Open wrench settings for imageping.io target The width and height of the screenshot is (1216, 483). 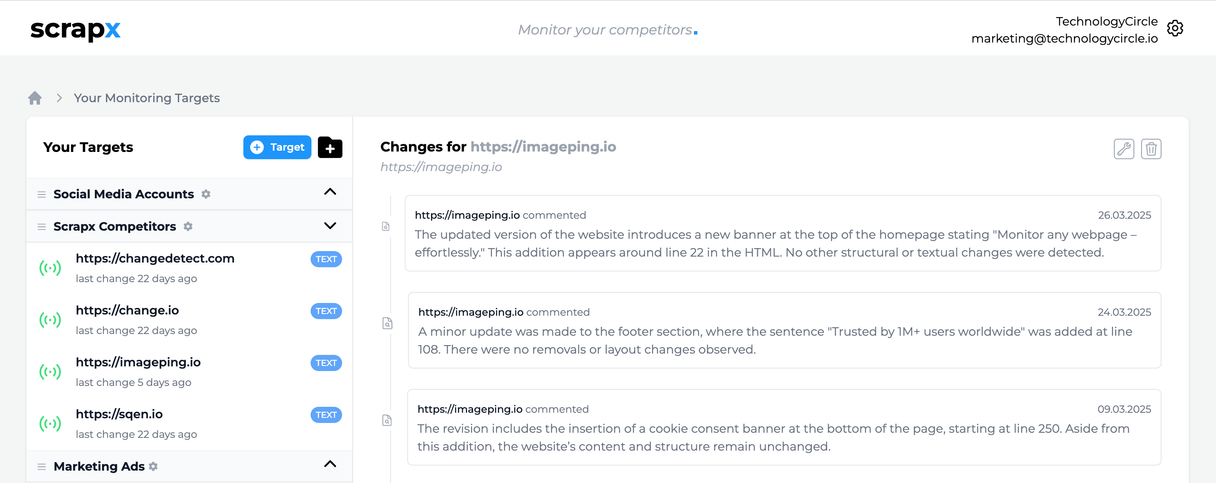coord(1124,149)
